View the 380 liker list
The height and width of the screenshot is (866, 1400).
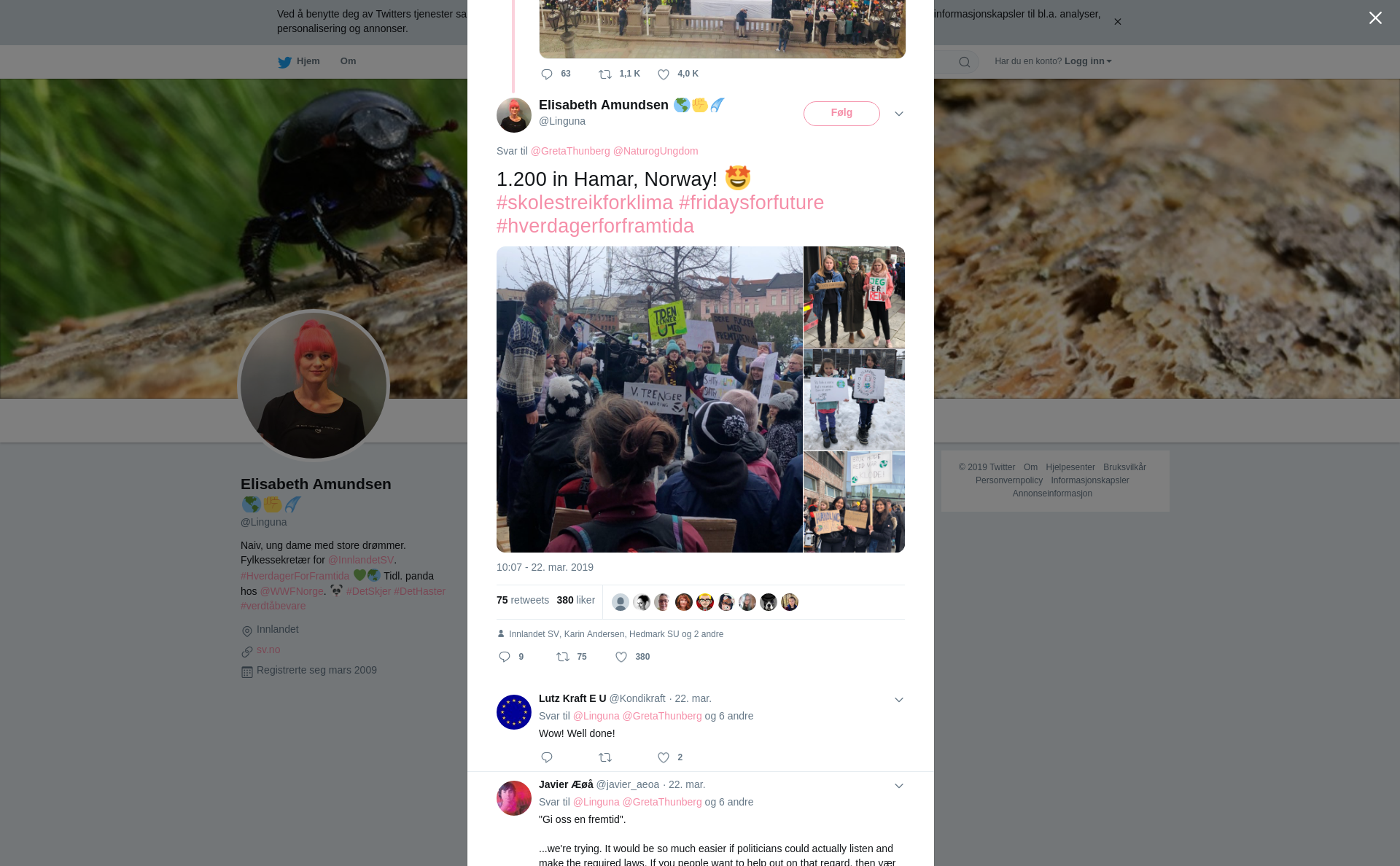click(575, 600)
